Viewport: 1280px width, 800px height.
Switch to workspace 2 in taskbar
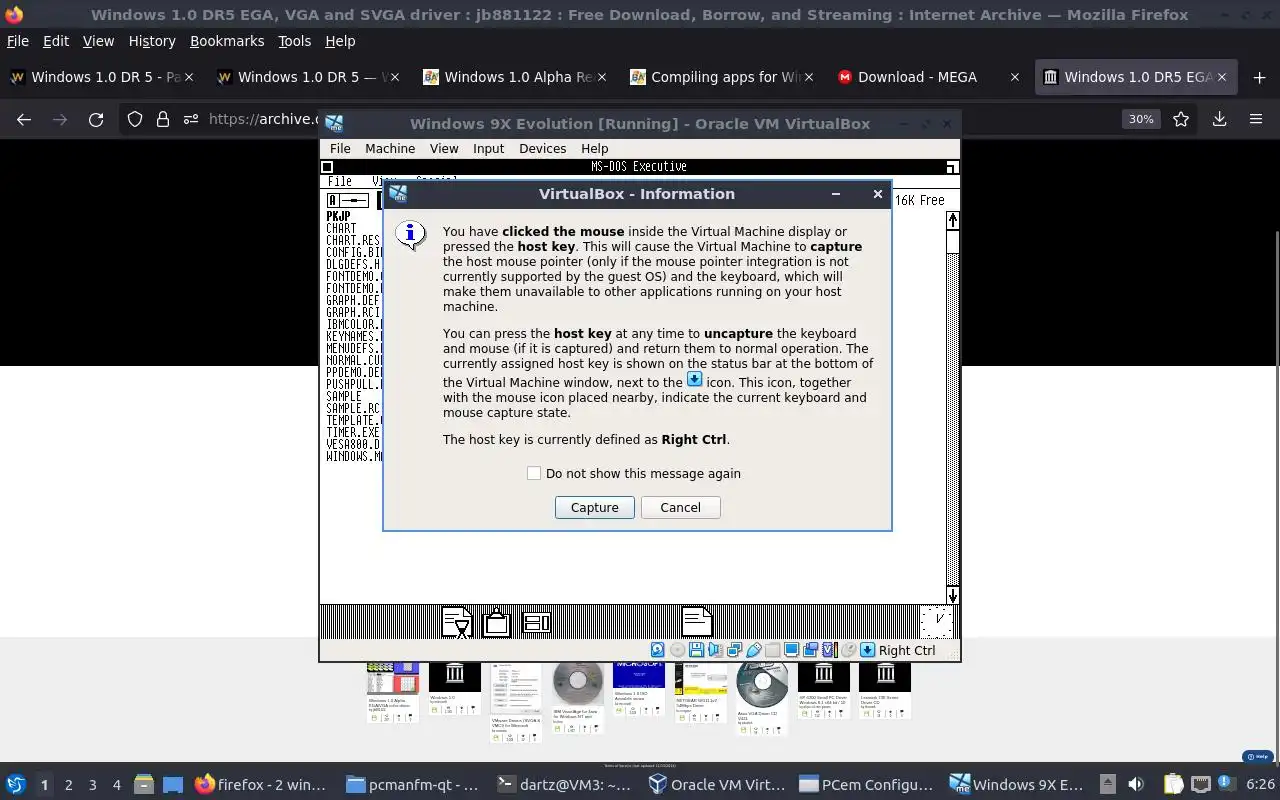pos(68,785)
